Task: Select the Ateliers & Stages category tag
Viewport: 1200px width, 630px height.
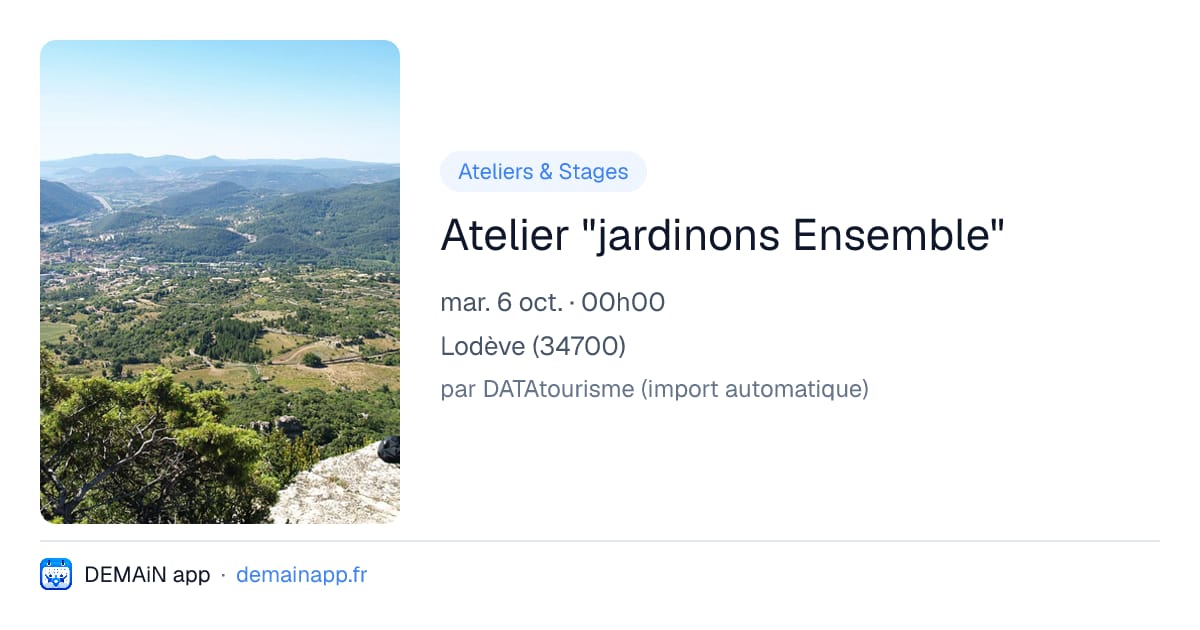Action: (543, 172)
